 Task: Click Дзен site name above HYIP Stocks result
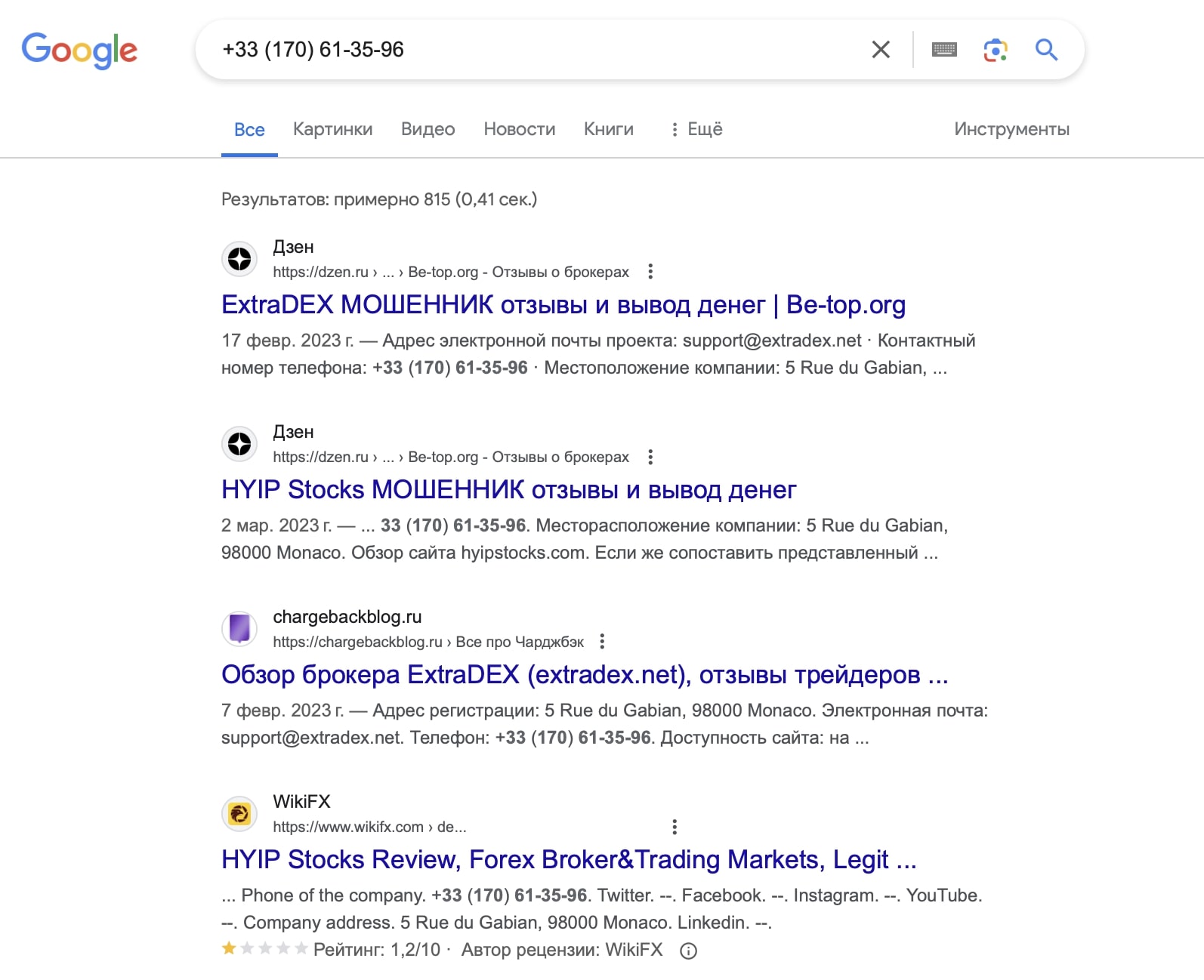(293, 432)
